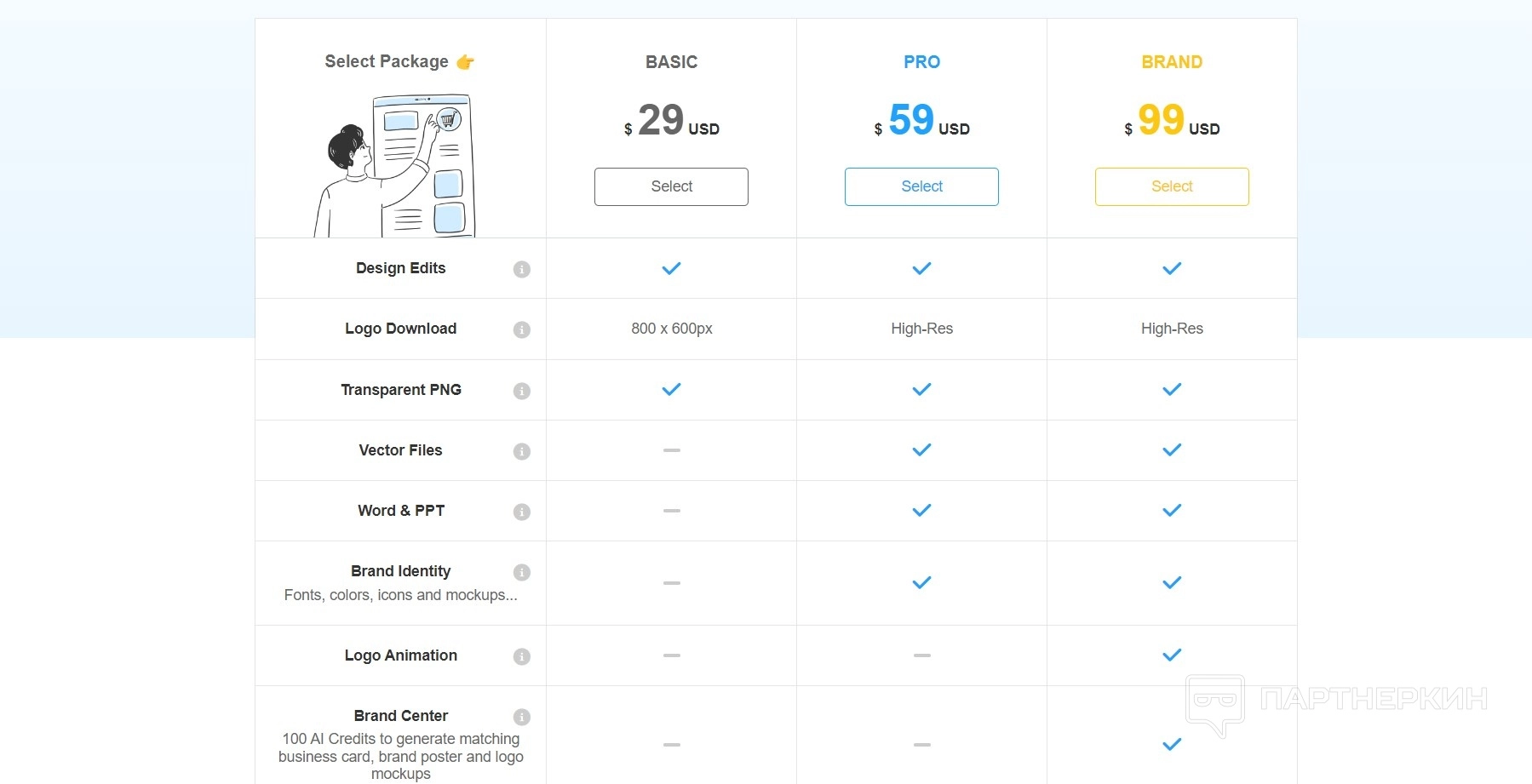
Task: Select the PRO $59 package
Action: 921,186
